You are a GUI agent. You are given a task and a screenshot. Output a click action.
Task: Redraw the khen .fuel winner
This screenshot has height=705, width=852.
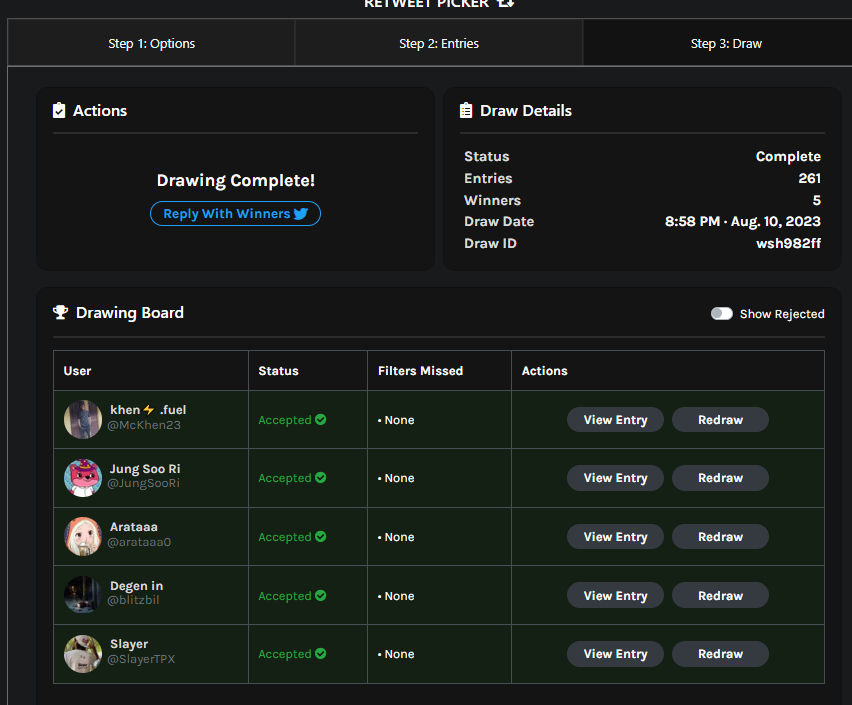coord(720,420)
